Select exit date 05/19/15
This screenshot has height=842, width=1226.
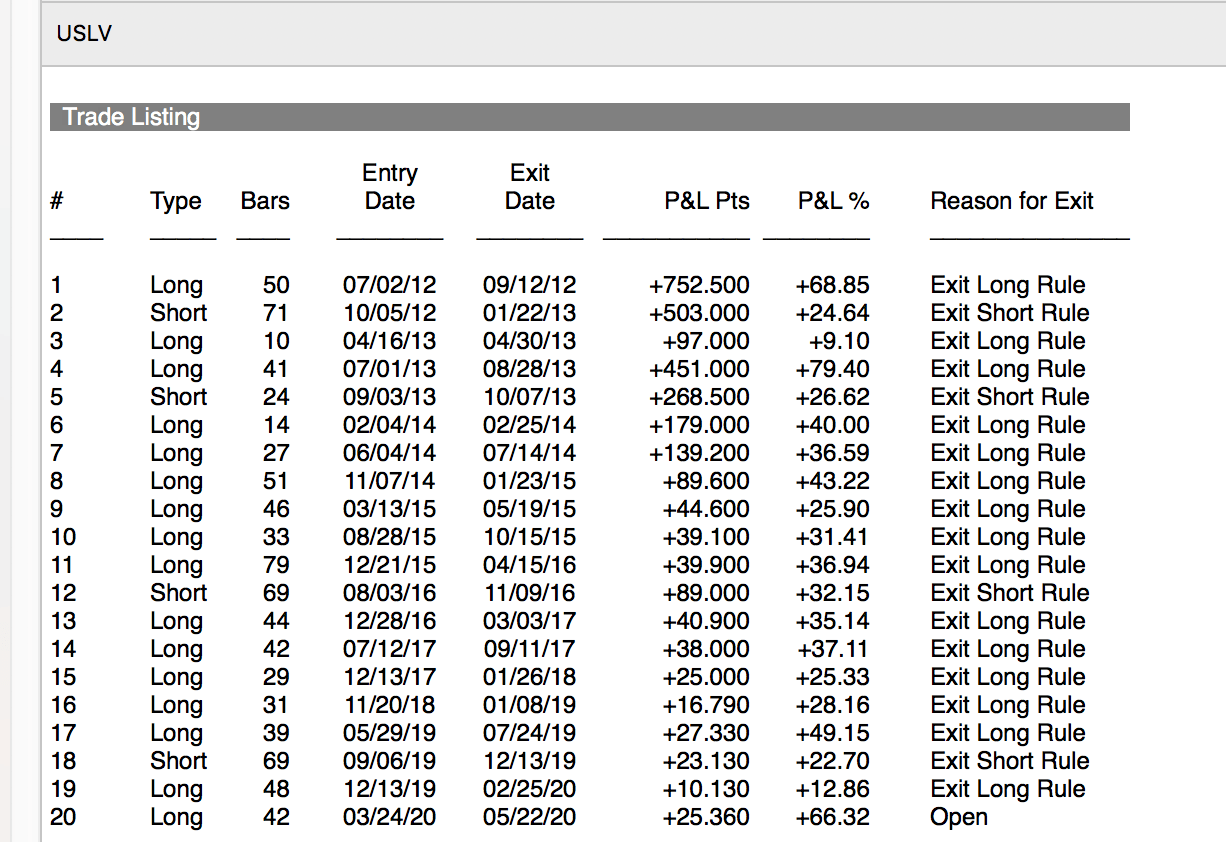(530, 509)
